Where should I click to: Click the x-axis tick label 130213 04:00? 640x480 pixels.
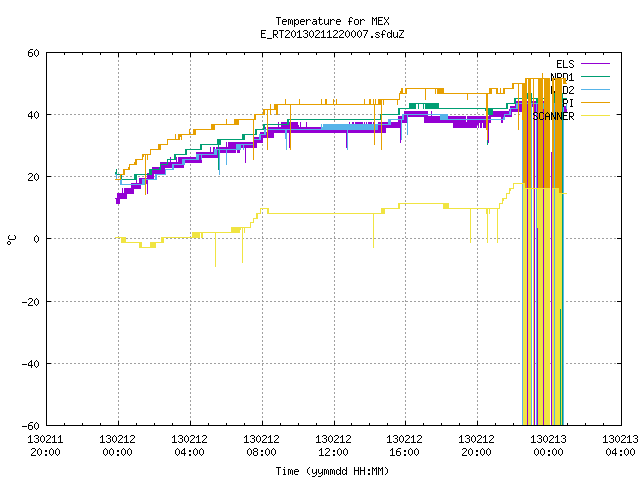pyautogui.click(x=620, y=446)
